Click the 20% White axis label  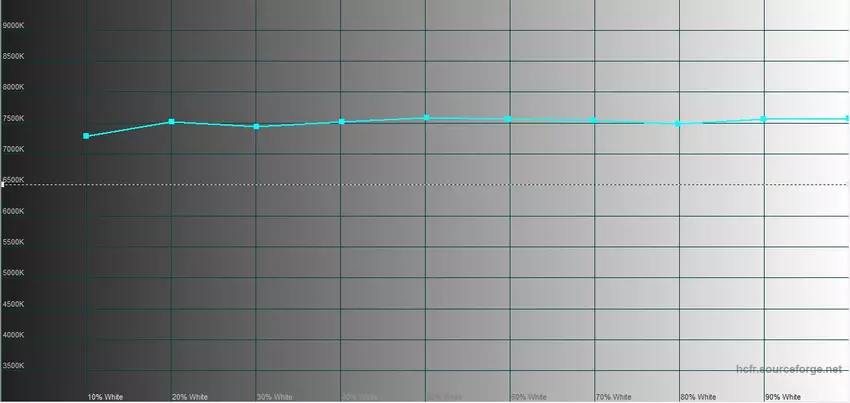(x=190, y=397)
